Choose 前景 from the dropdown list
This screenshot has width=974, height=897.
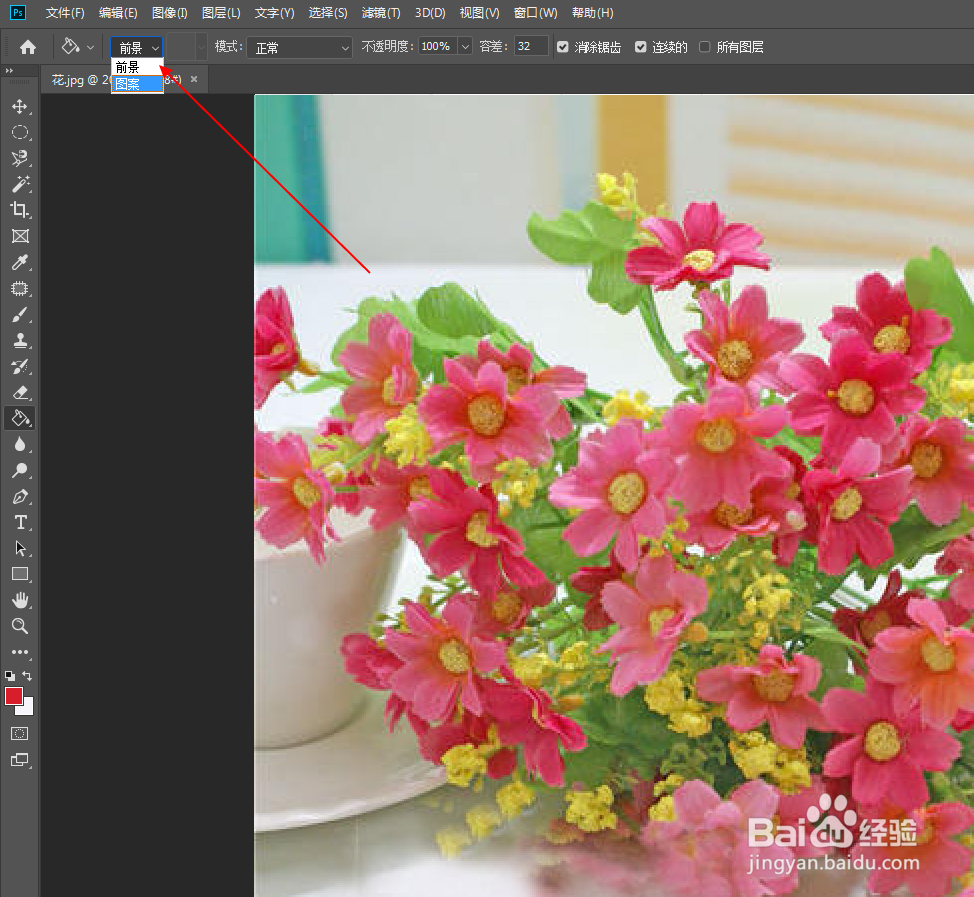click(x=137, y=67)
